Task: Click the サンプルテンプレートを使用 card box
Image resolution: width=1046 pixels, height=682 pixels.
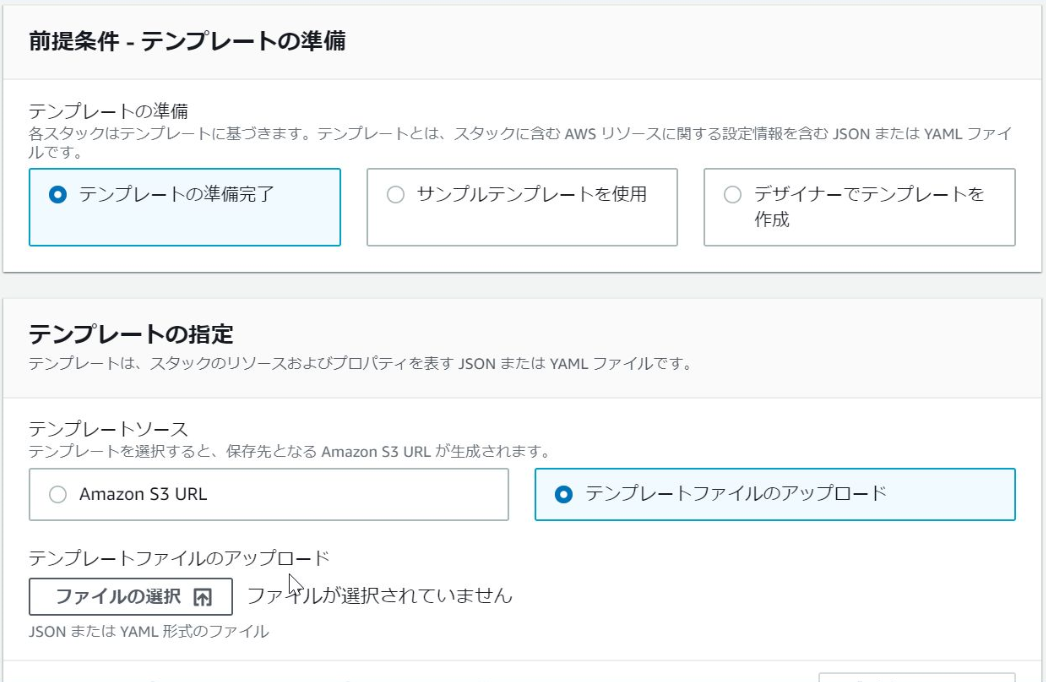Action: tap(523, 207)
